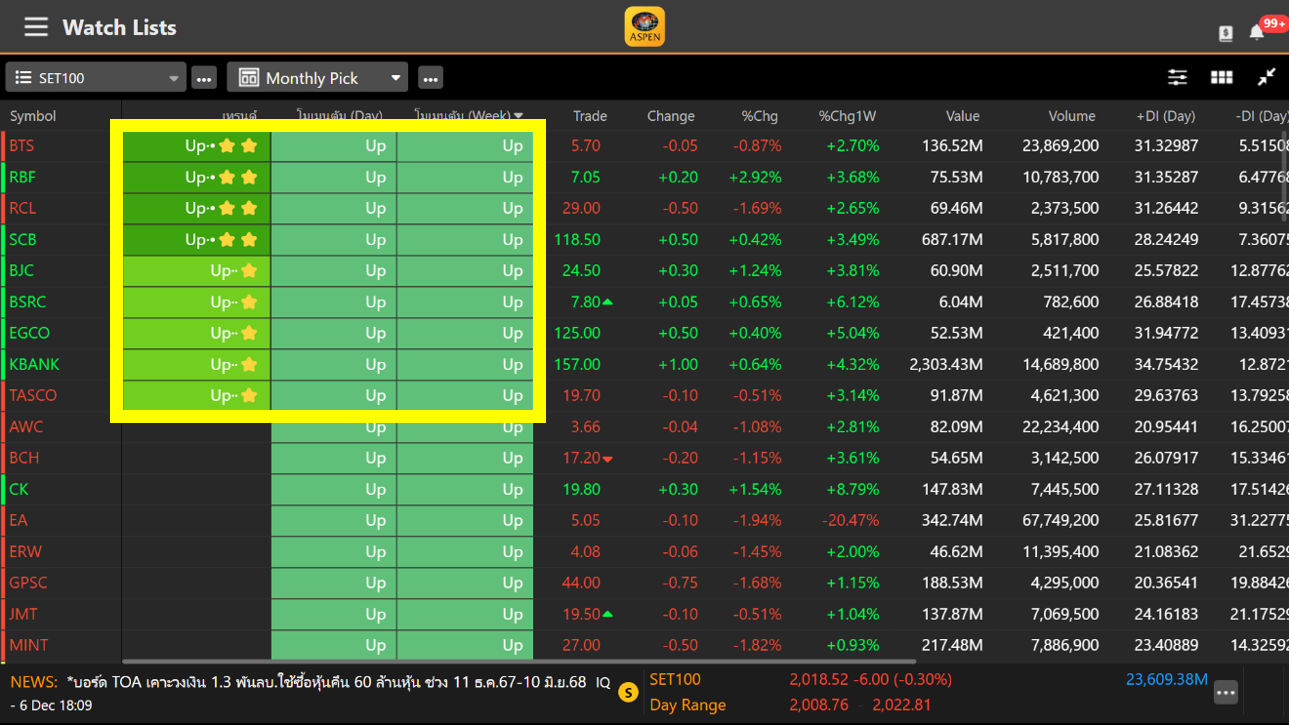Viewport: 1289px width, 725px height.
Task: Click the SET100 index label in footer
Action: coord(675,679)
